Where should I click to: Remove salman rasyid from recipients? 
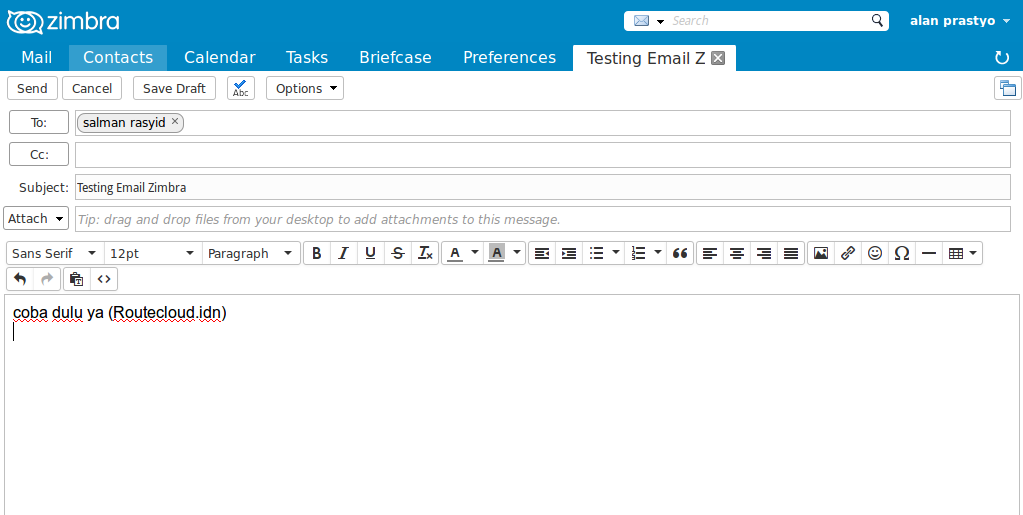(175, 121)
